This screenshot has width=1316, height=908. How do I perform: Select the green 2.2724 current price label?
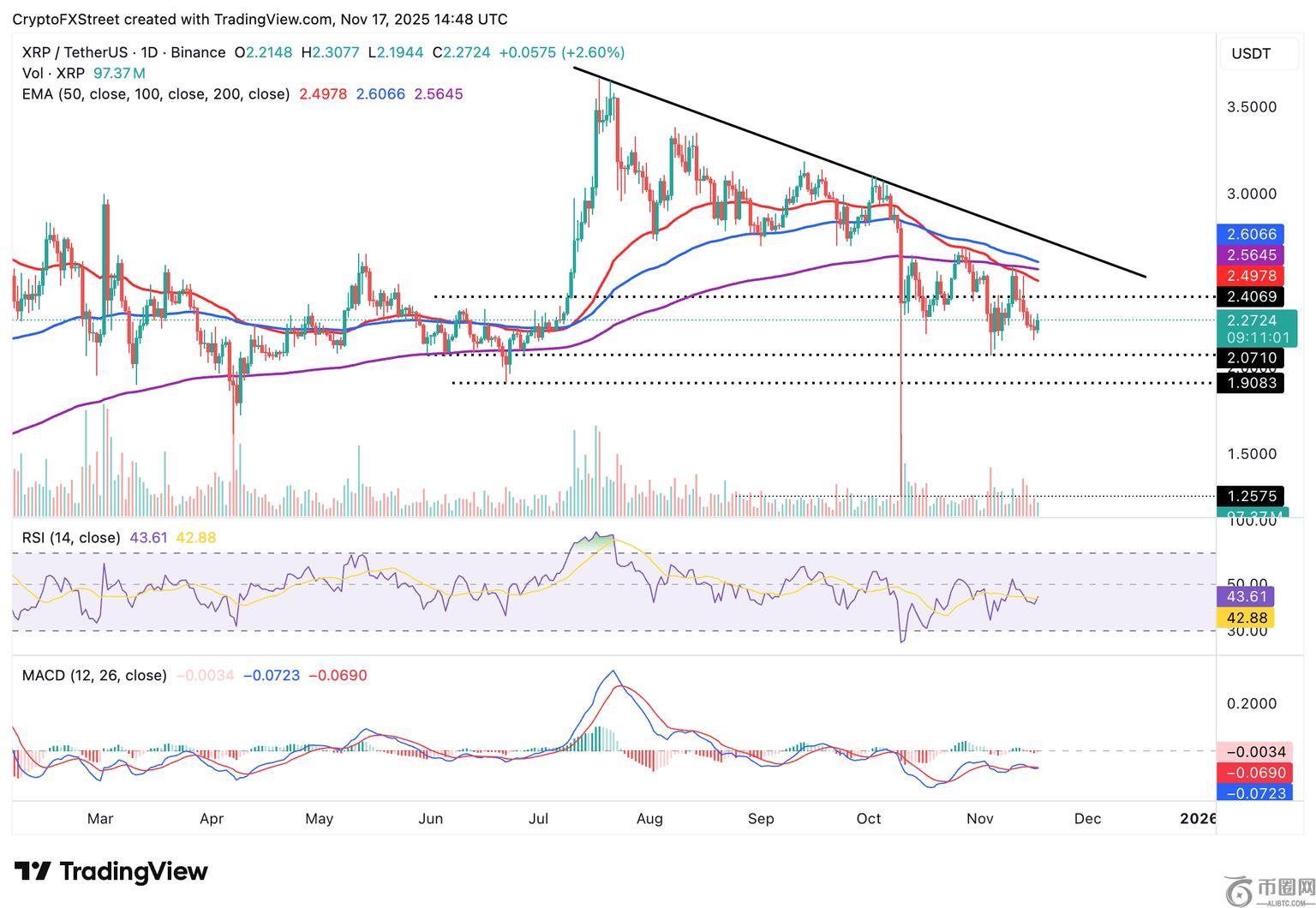pyautogui.click(x=1253, y=320)
